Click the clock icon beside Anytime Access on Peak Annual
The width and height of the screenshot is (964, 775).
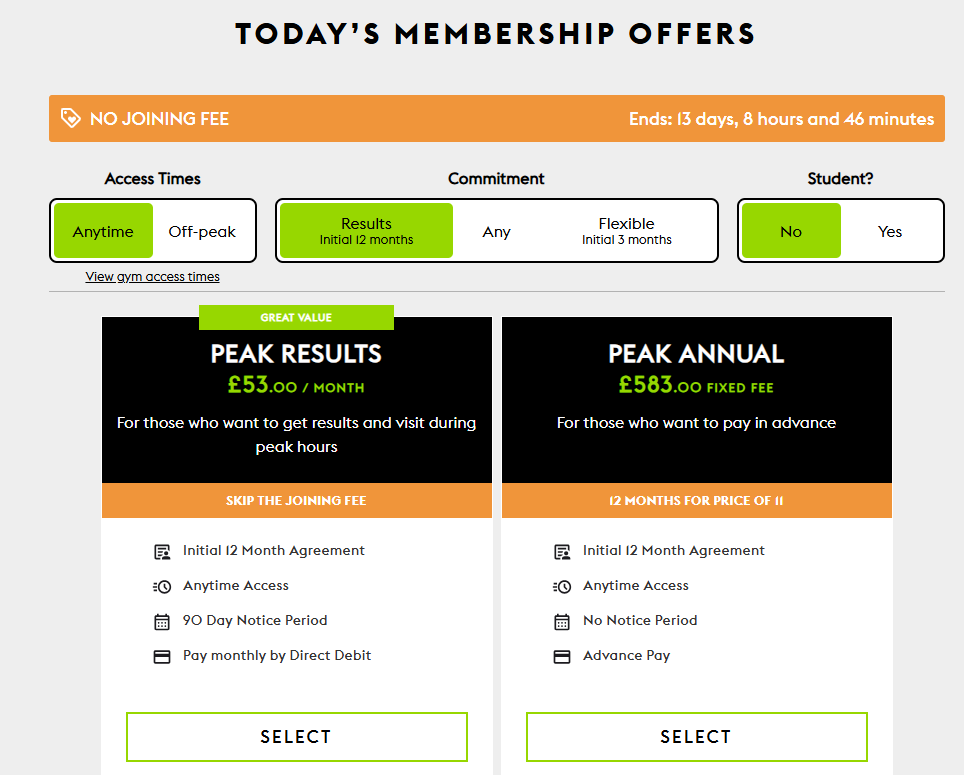[562, 585]
